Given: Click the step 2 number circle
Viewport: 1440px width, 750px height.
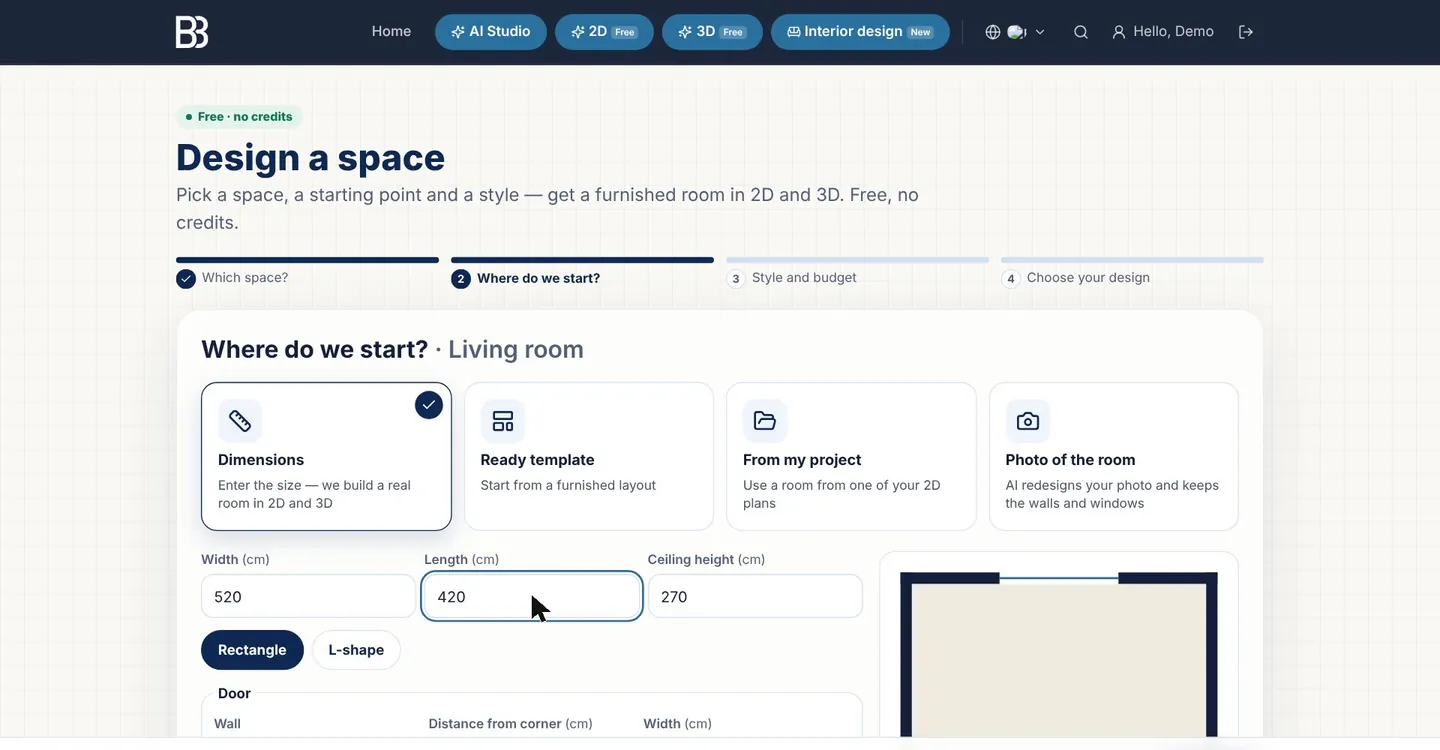Looking at the screenshot, I should point(461,279).
